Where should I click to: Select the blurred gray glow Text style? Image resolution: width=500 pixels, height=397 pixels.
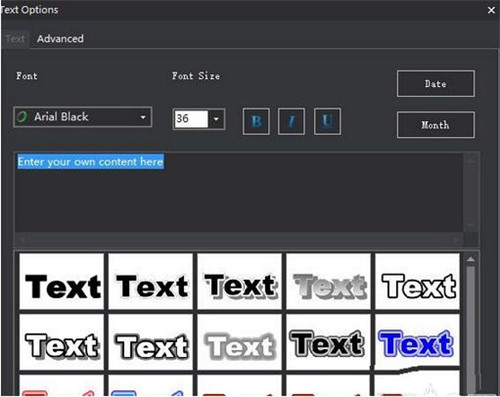coord(239,342)
